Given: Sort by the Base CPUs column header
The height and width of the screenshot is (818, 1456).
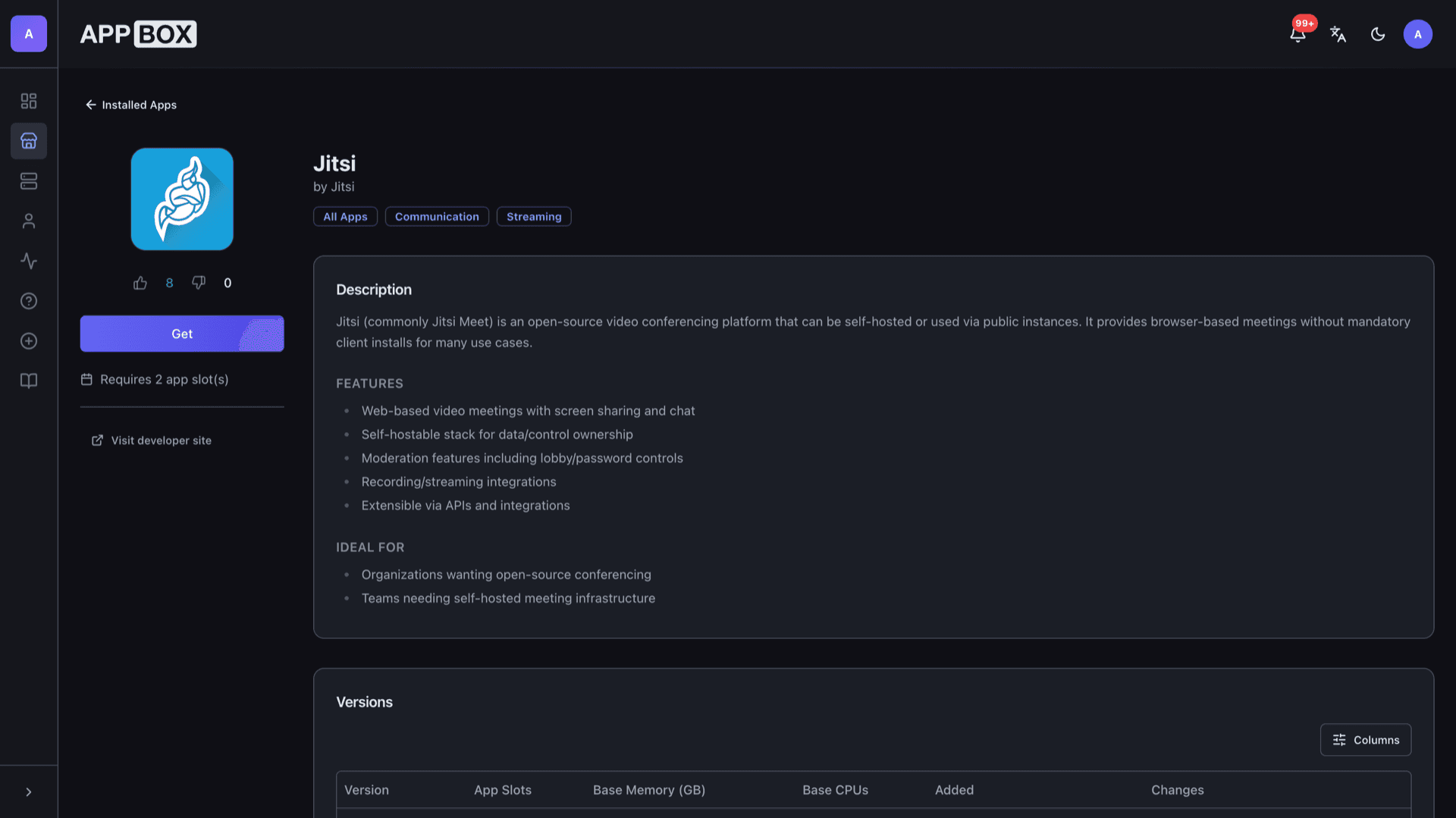Looking at the screenshot, I should tap(836, 790).
